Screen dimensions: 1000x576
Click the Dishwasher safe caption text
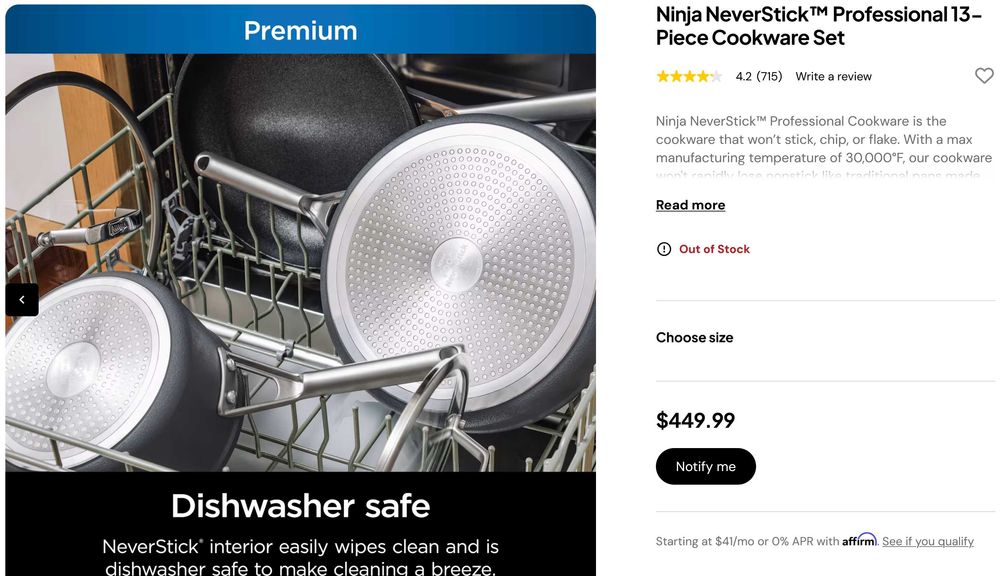300,506
